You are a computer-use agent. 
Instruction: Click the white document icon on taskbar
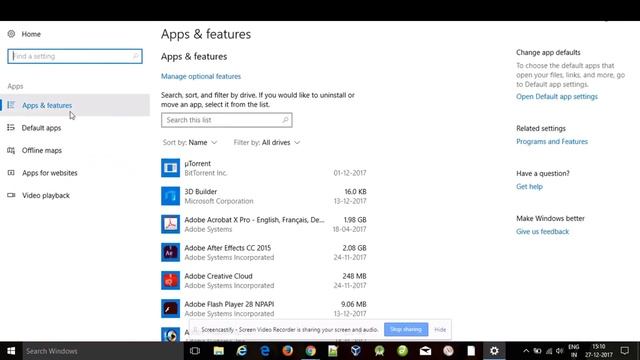click(x=471, y=351)
